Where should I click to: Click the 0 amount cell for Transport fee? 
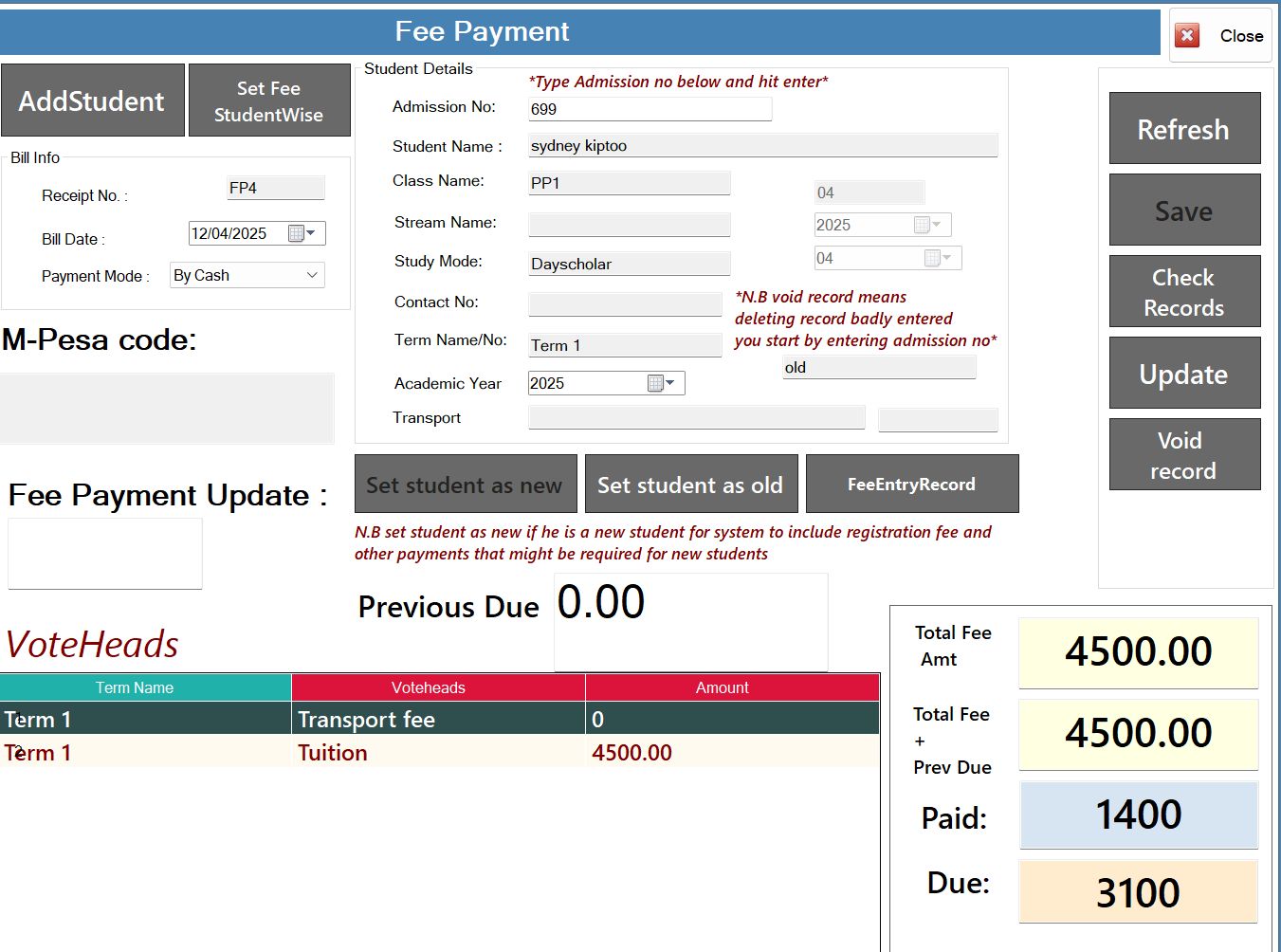coord(733,719)
